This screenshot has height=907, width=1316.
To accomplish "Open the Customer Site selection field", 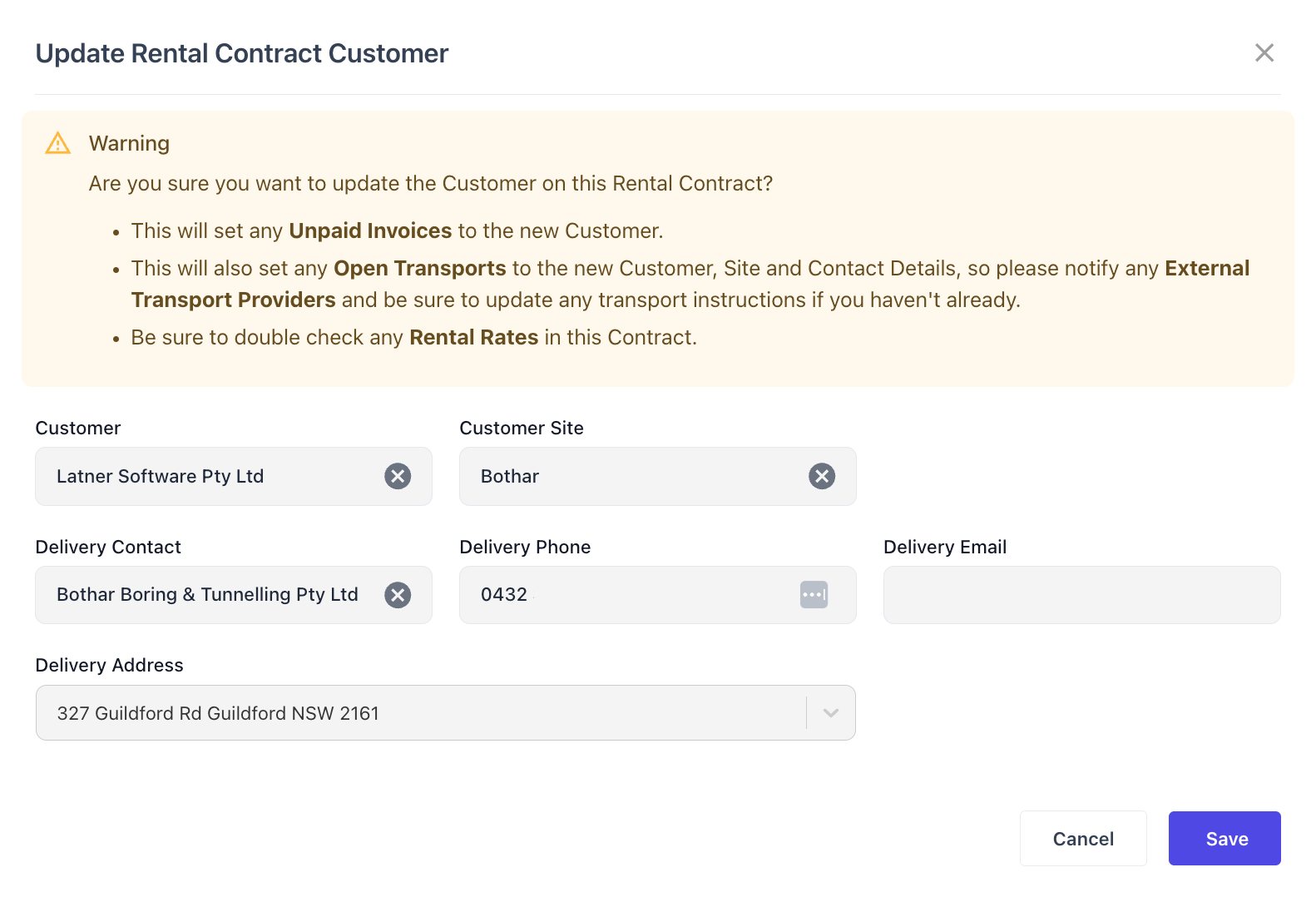I will pos(632,476).
